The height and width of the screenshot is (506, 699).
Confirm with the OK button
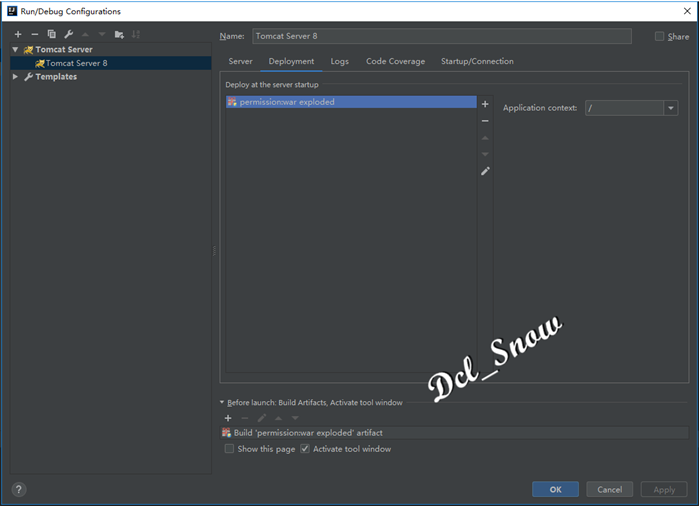555,490
